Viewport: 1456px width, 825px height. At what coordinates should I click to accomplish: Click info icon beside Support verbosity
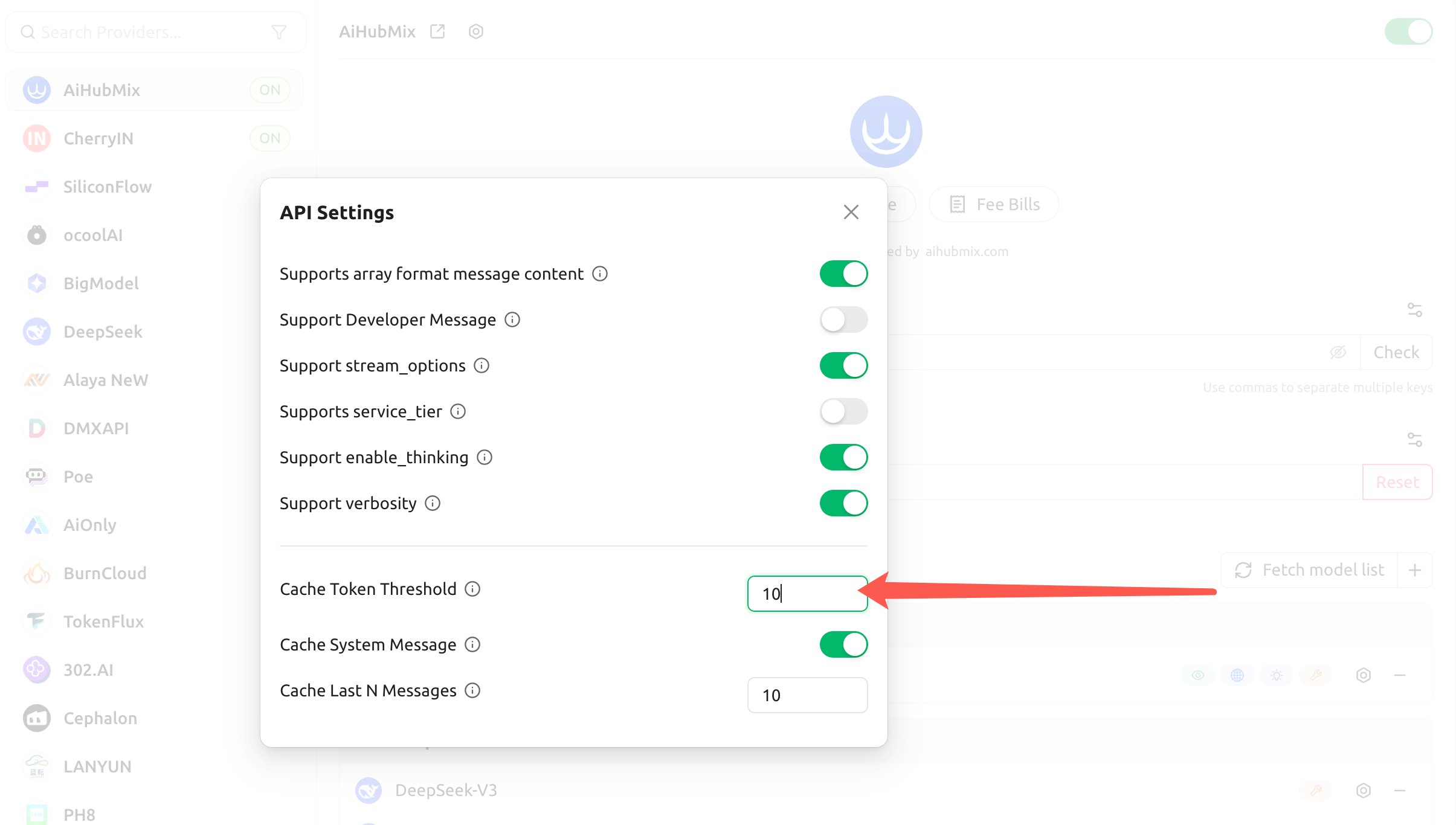click(x=433, y=503)
